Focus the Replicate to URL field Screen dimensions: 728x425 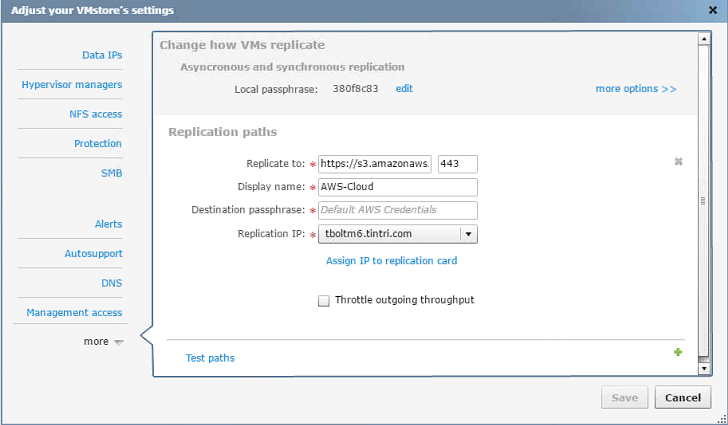point(375,164)
